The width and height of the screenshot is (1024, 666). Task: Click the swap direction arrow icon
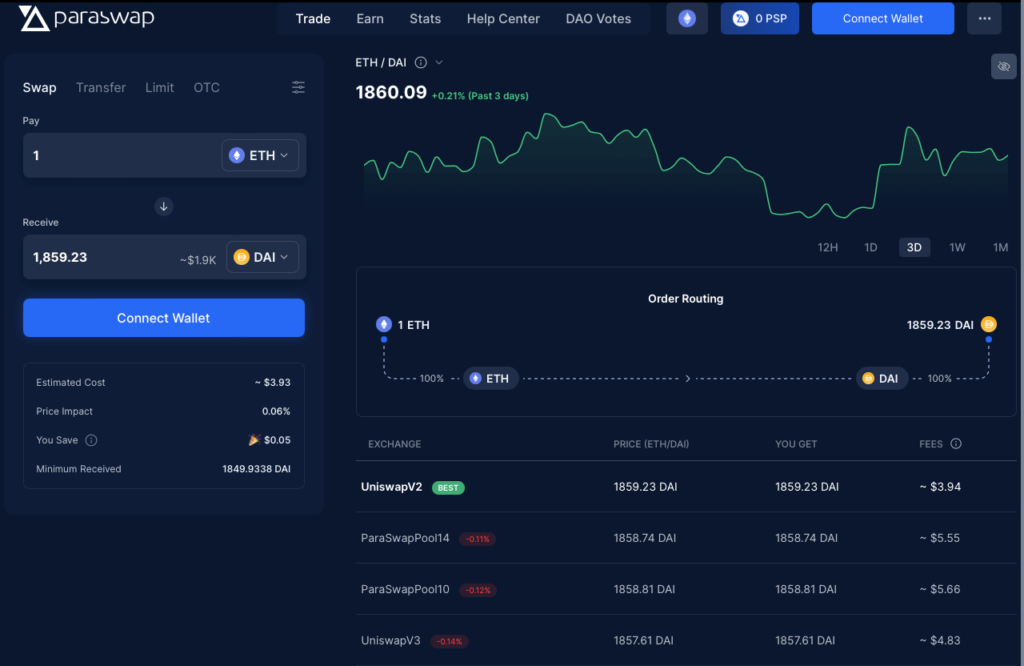click(x=164, y=206)
